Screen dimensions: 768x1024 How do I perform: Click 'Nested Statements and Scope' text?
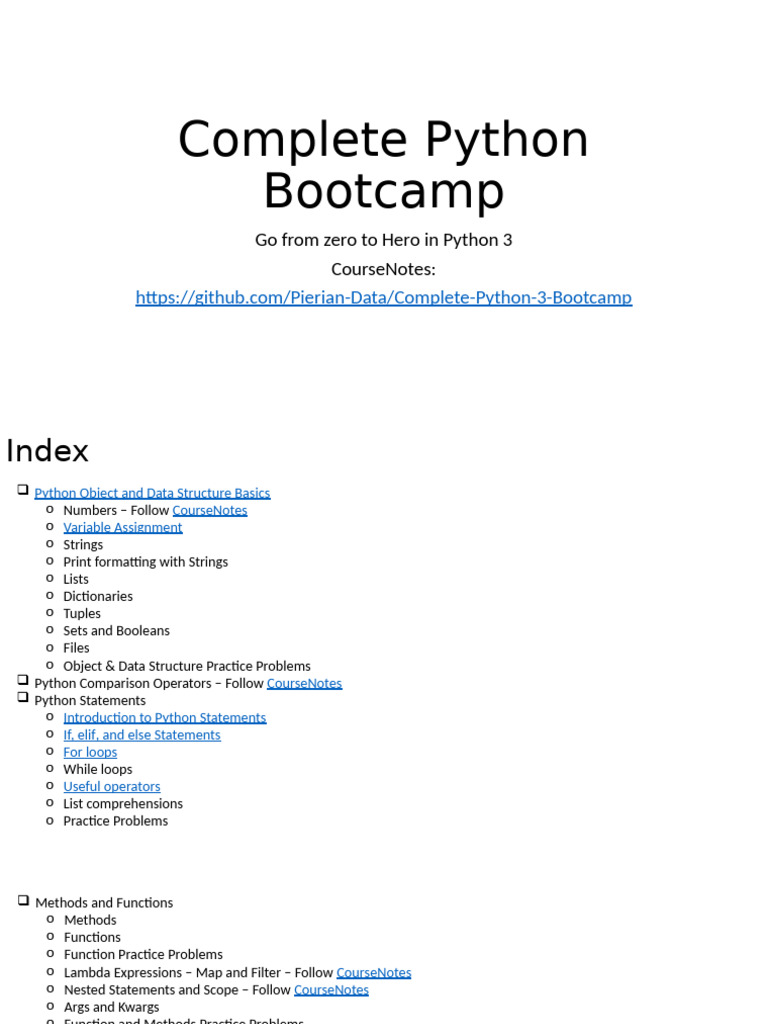[151, 990]
